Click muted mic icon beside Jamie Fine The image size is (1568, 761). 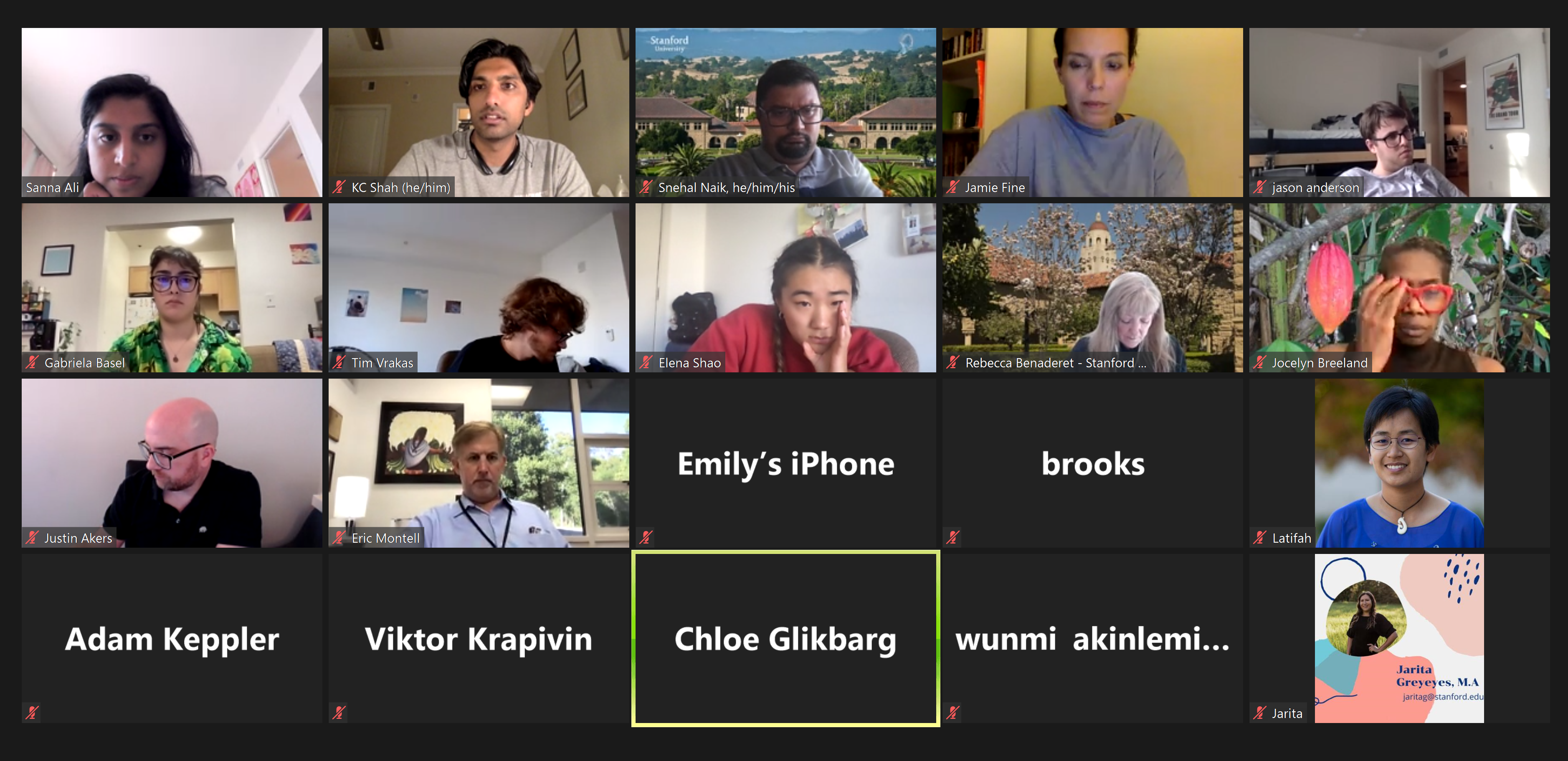point(952,187)
